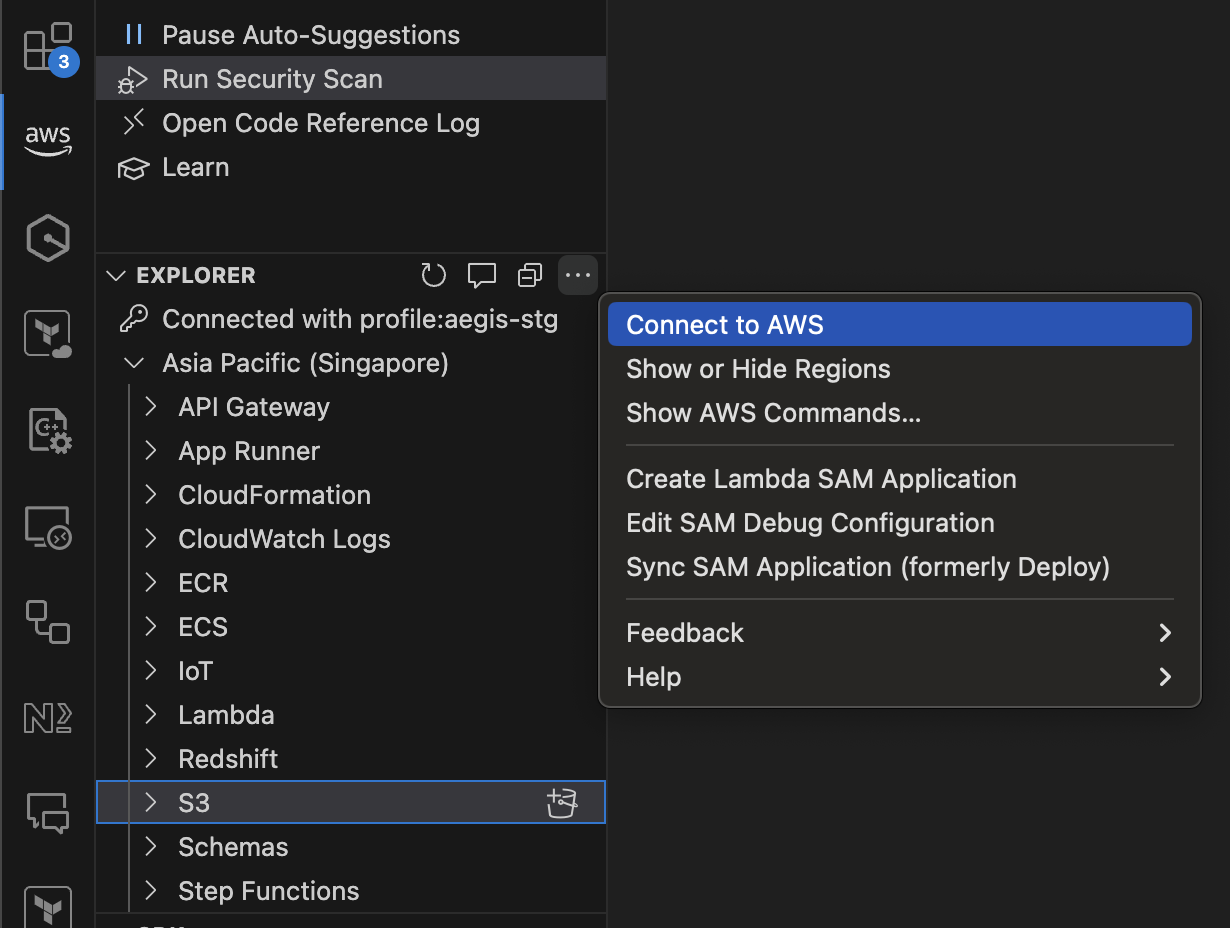Open the Extensions view in activity bar

47,47
